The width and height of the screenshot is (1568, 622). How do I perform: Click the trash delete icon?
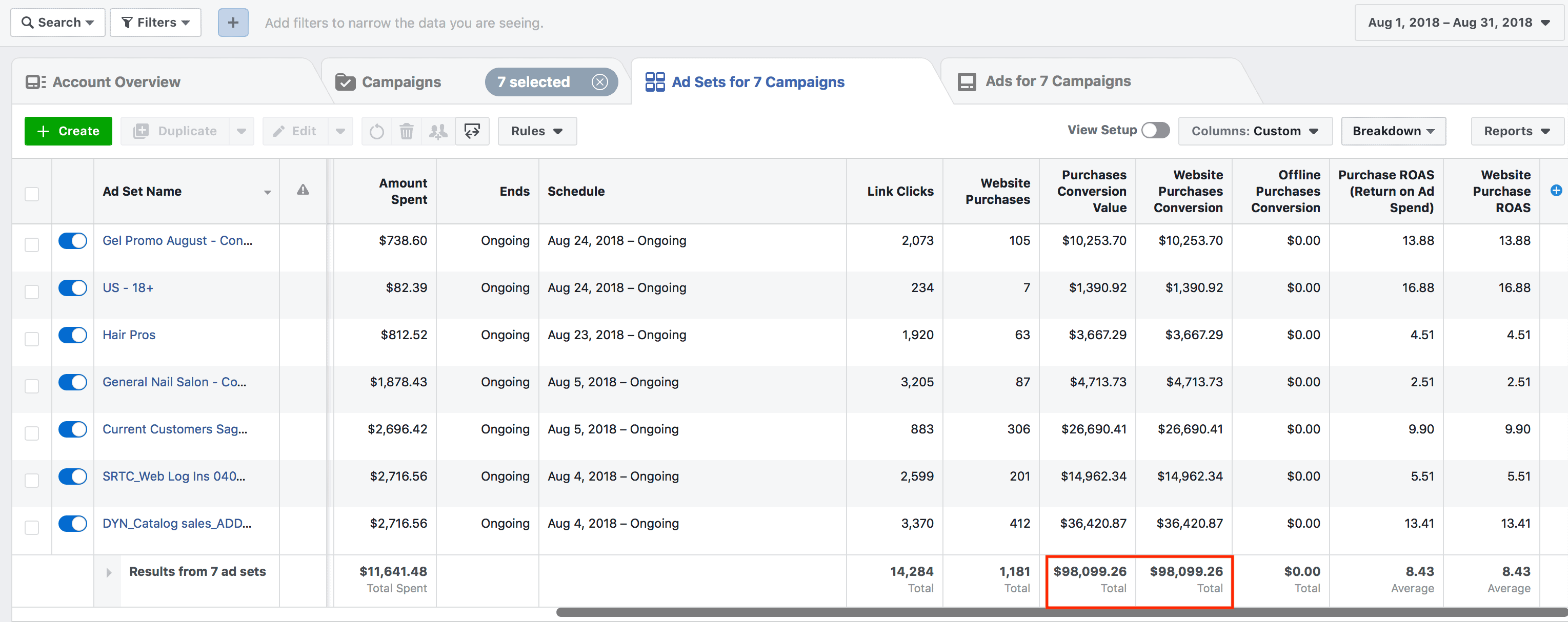tap(407, 131)
